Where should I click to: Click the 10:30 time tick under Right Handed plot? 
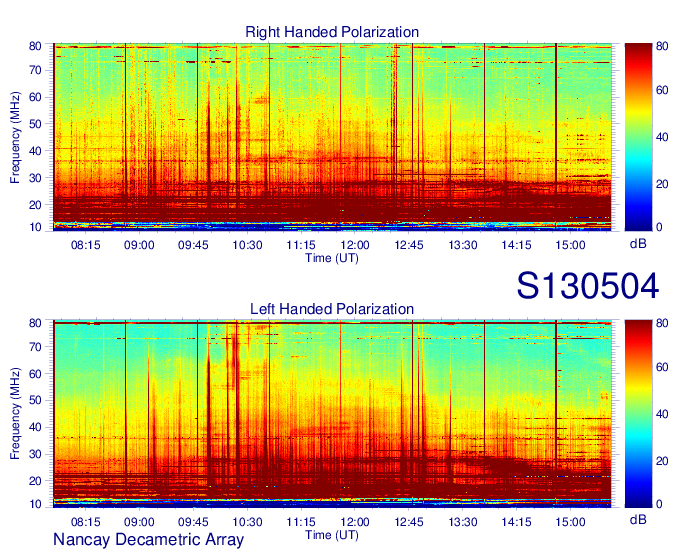(247, 245)
